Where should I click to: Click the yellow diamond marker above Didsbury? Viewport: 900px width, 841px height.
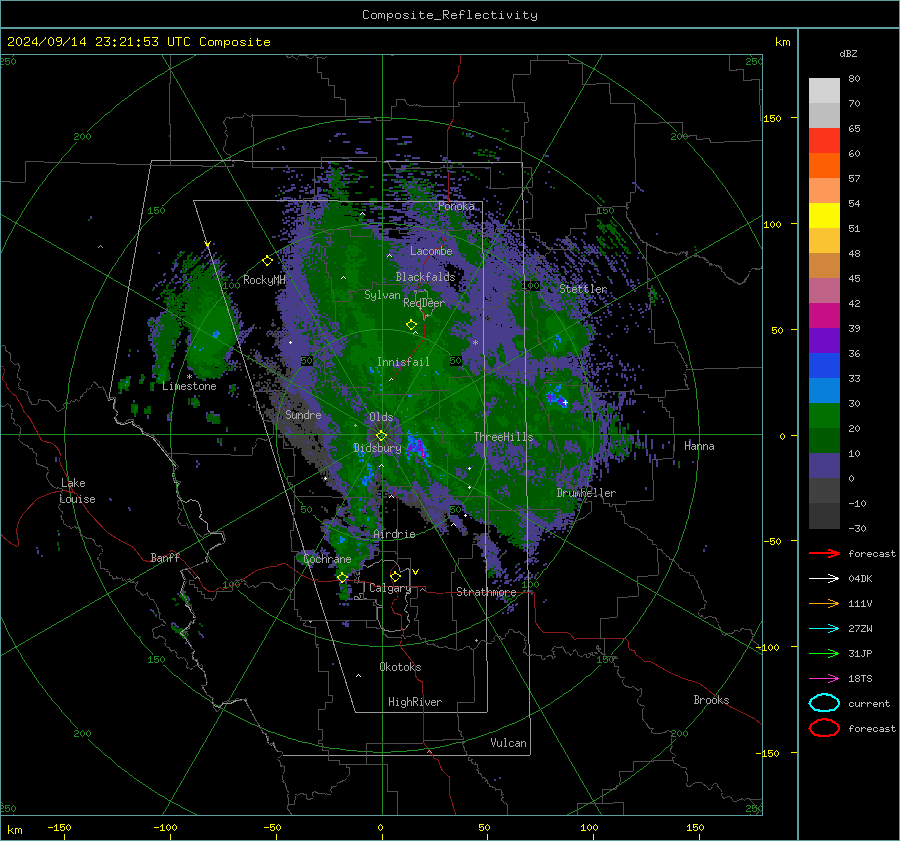pyautogui.click(x=381, y=436)
